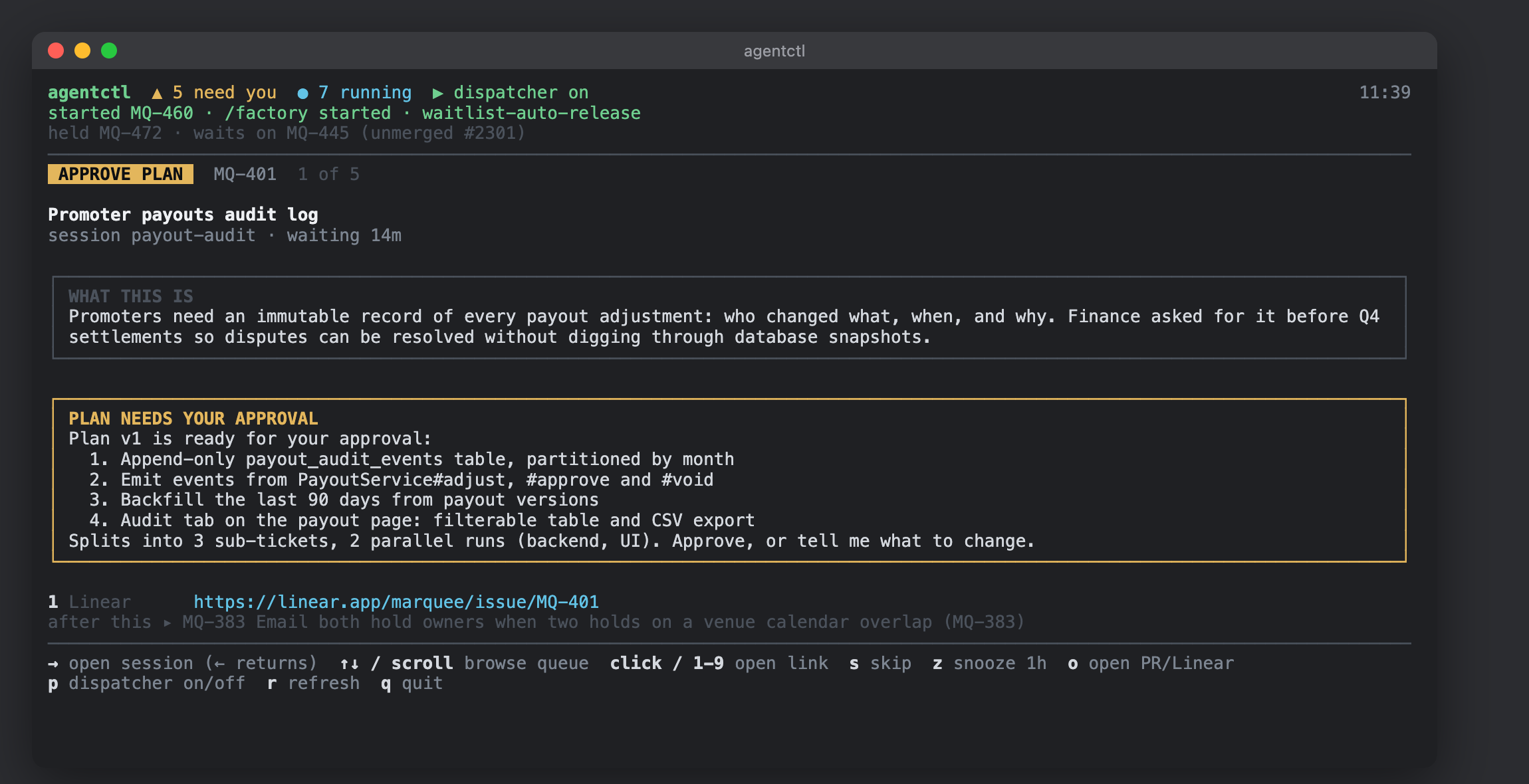Click the '5 need you' counter

pos(224,92)
